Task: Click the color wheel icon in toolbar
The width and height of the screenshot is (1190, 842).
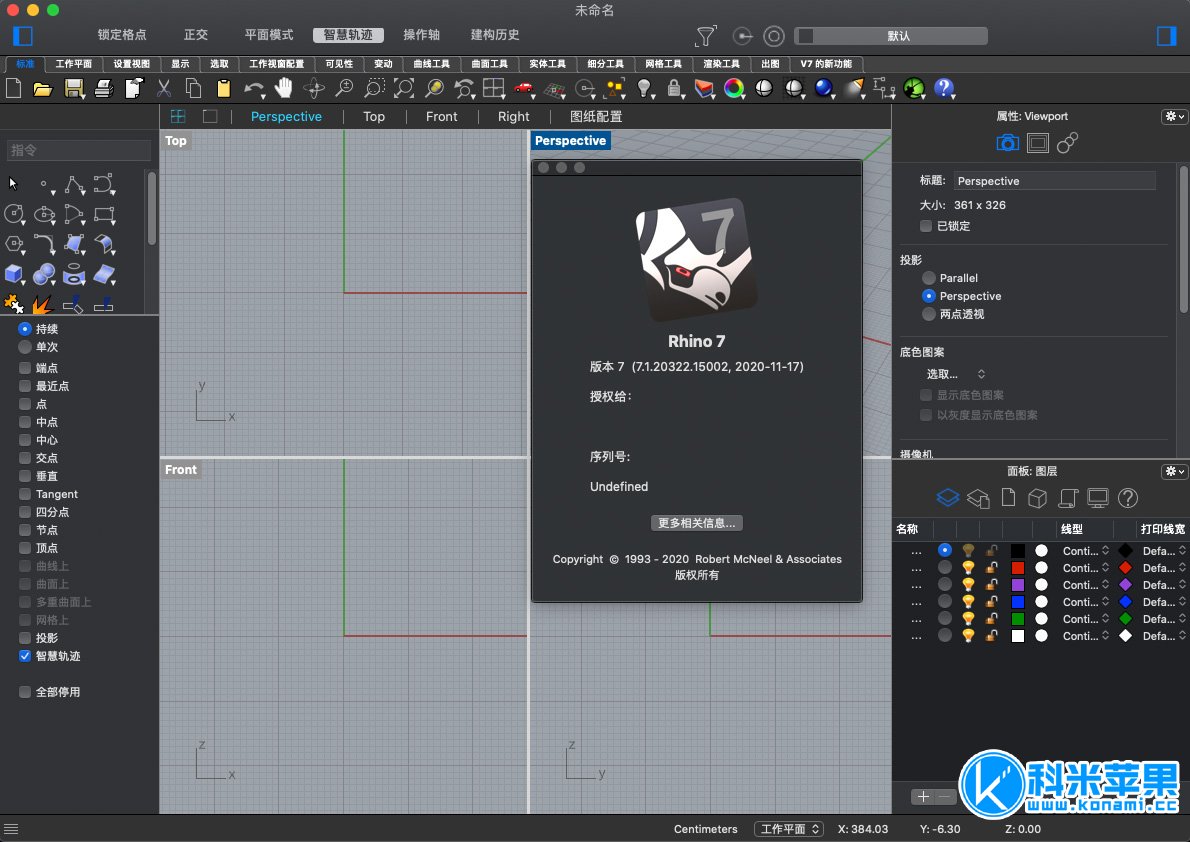Action: tap(734, 89)
